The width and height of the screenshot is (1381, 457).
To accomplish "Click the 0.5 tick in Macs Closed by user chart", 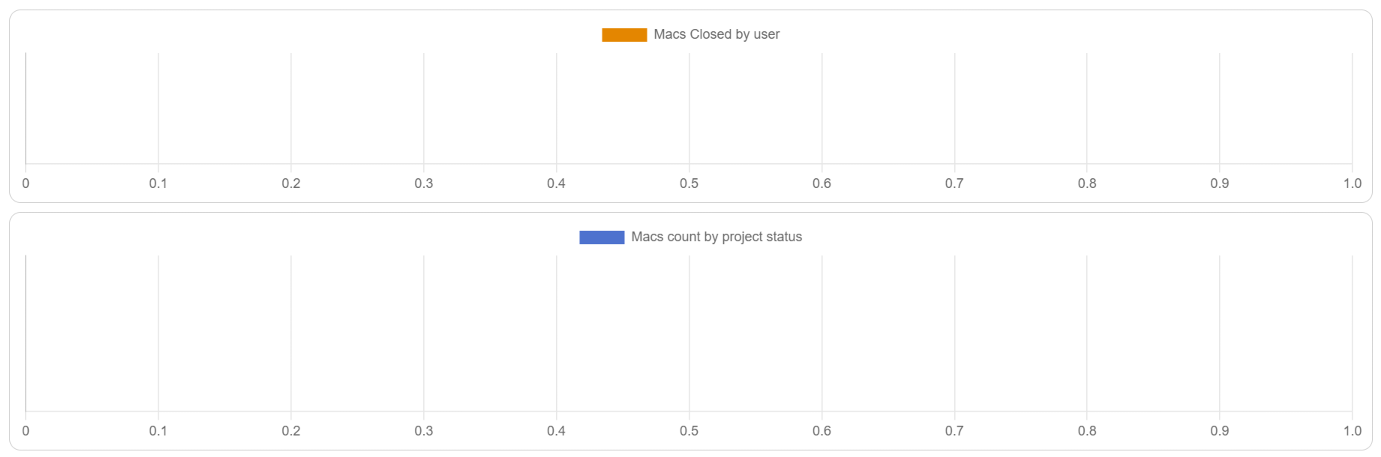I will pos(689,184).
